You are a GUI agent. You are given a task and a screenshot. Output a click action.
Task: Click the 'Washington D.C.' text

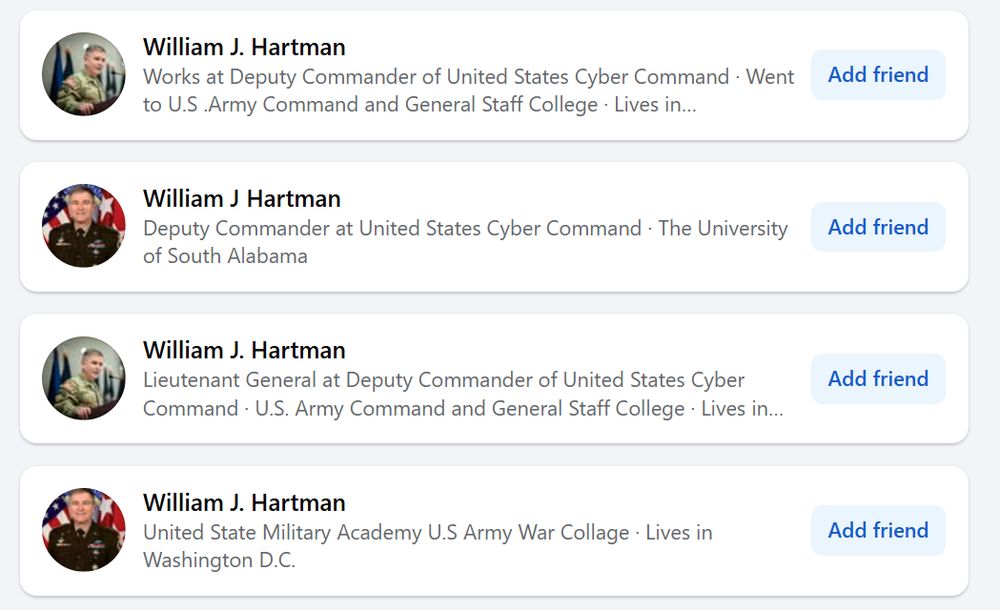click(x=219, y=560)
